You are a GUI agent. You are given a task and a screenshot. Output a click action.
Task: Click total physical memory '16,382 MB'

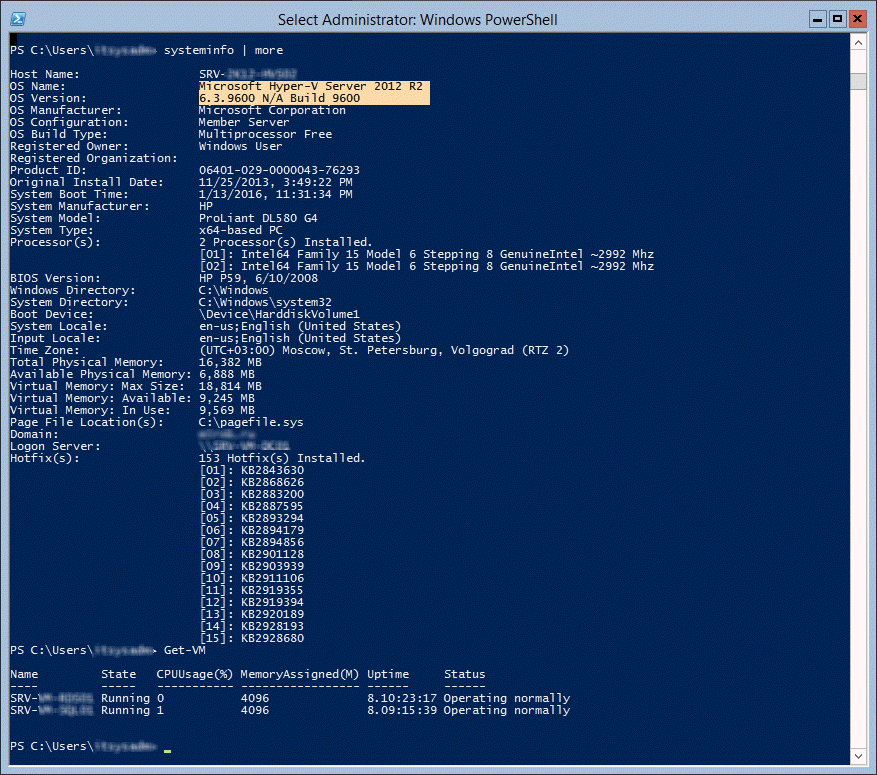click(x=230, y=362)
